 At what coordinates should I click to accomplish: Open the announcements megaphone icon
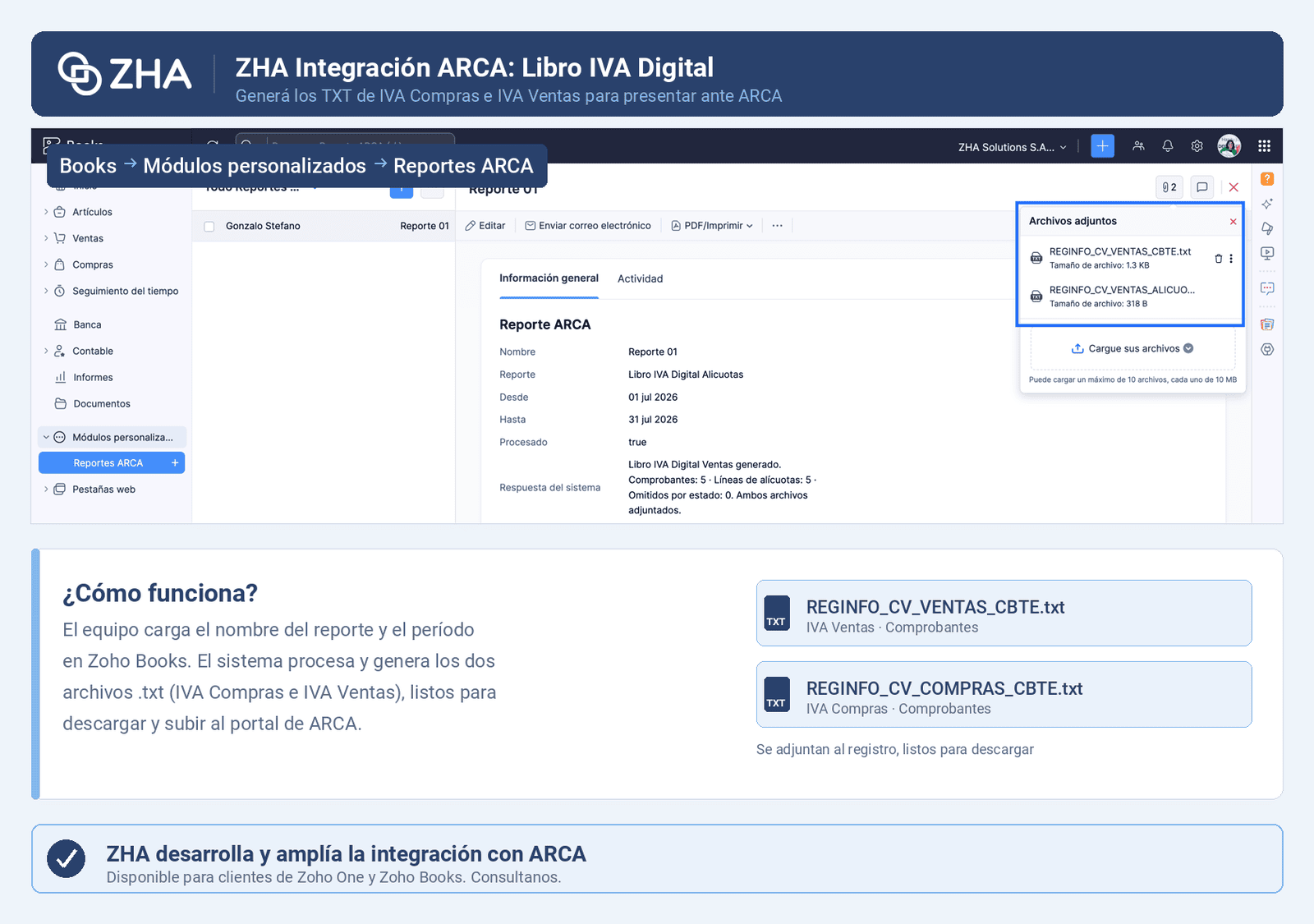tap(1267, 228)
